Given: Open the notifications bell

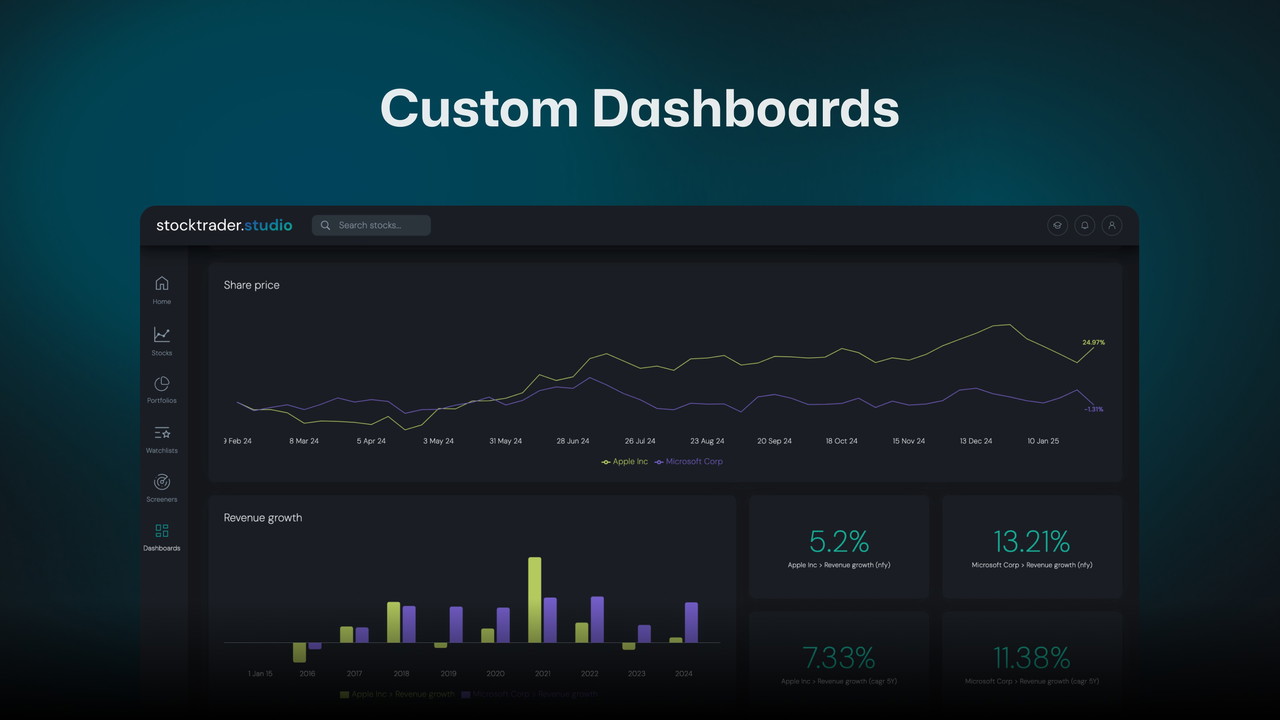Looking at the screenshot, I should pos(1084,226).
